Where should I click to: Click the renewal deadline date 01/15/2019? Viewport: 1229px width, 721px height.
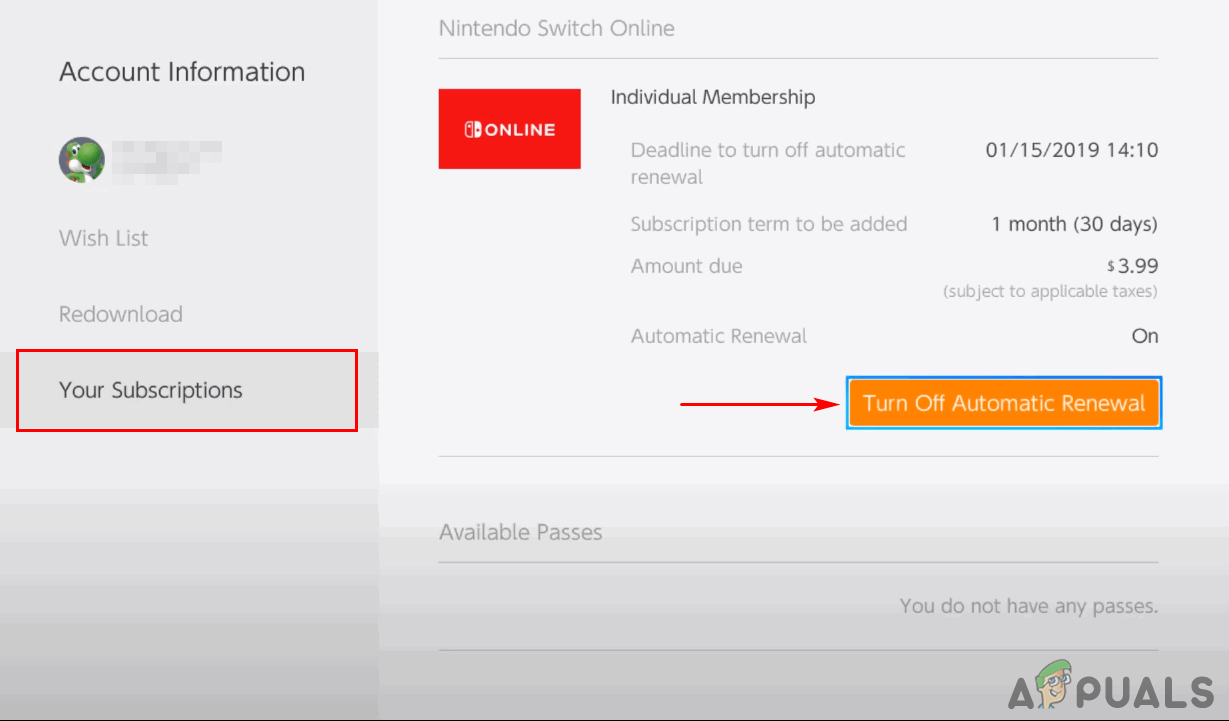[1071, 150]
